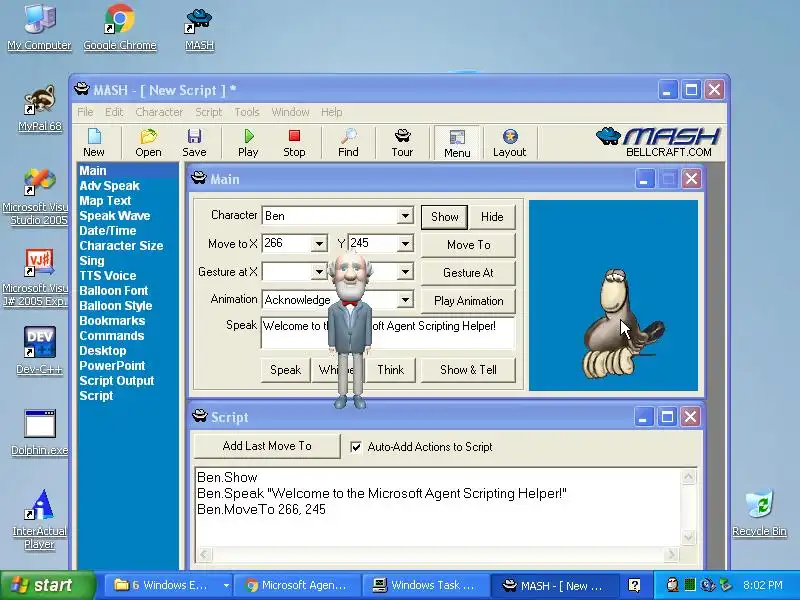Viewport: 800px width, 600px height.
Task: Expand the Move to Y dropdown arrow
Action: pyautogui.click(x=405, y=244)
